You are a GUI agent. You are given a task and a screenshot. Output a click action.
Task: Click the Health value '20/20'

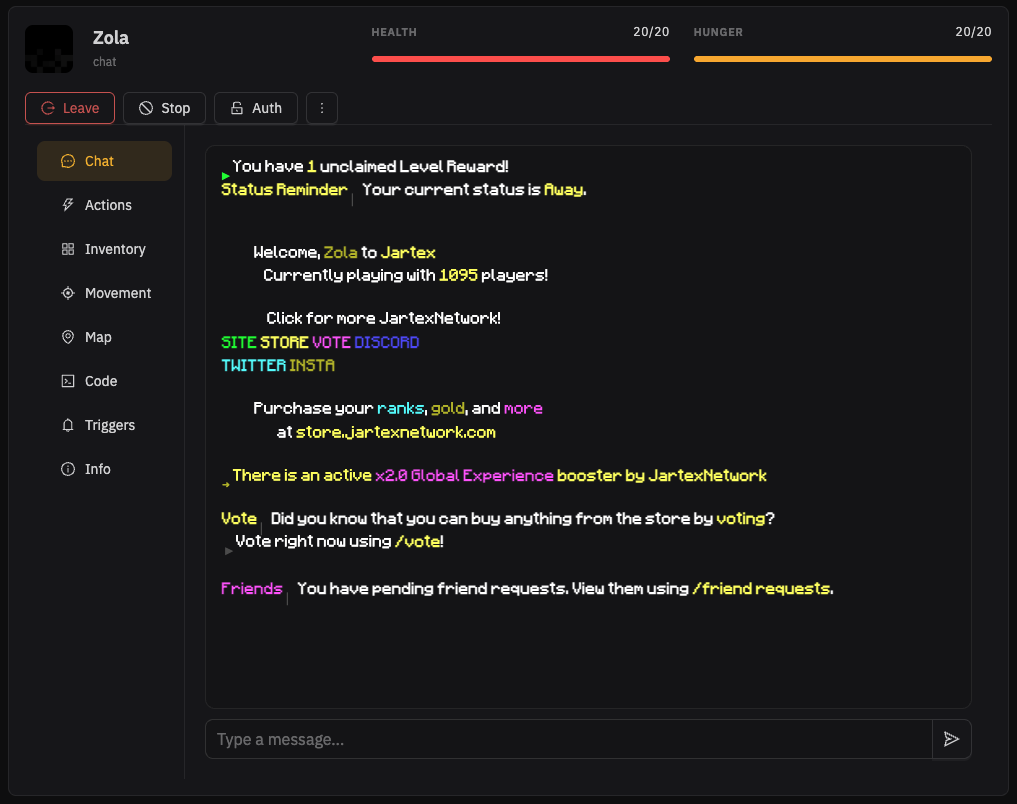tap(651, 32)
